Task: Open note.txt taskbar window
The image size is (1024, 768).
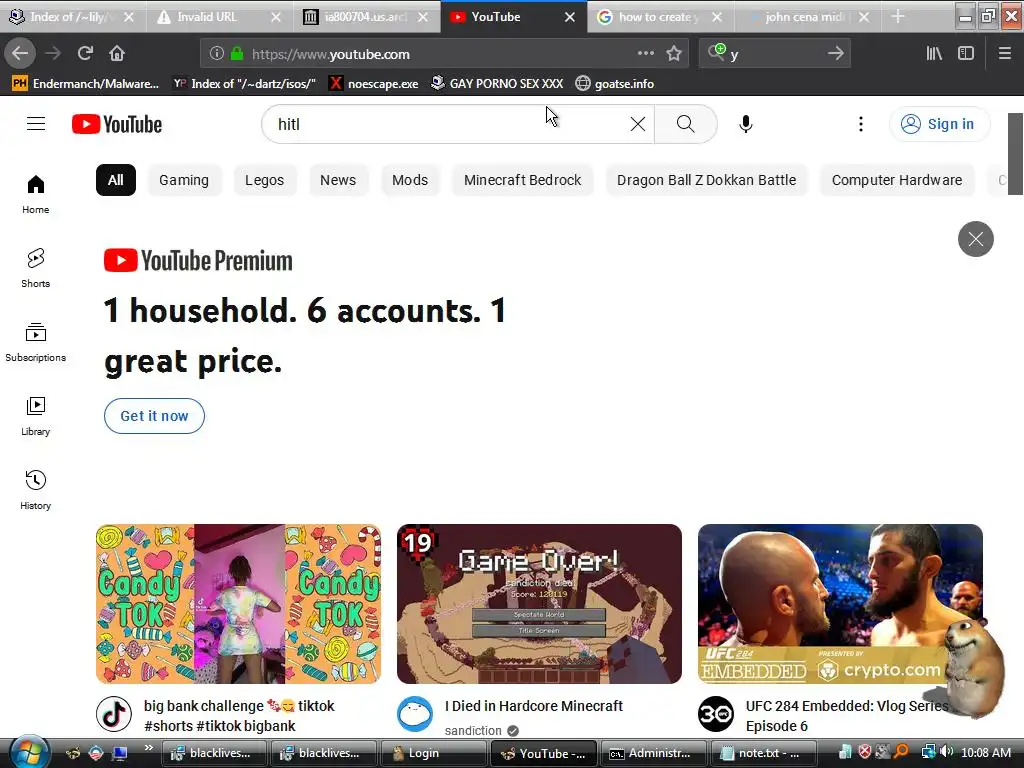Action: [763, 753]
